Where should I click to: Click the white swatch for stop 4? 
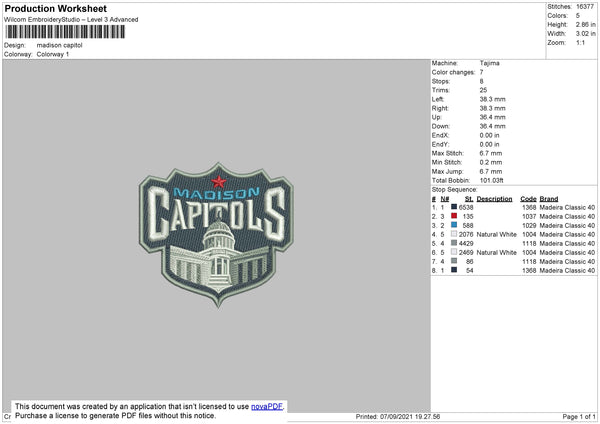click(454, 234)
